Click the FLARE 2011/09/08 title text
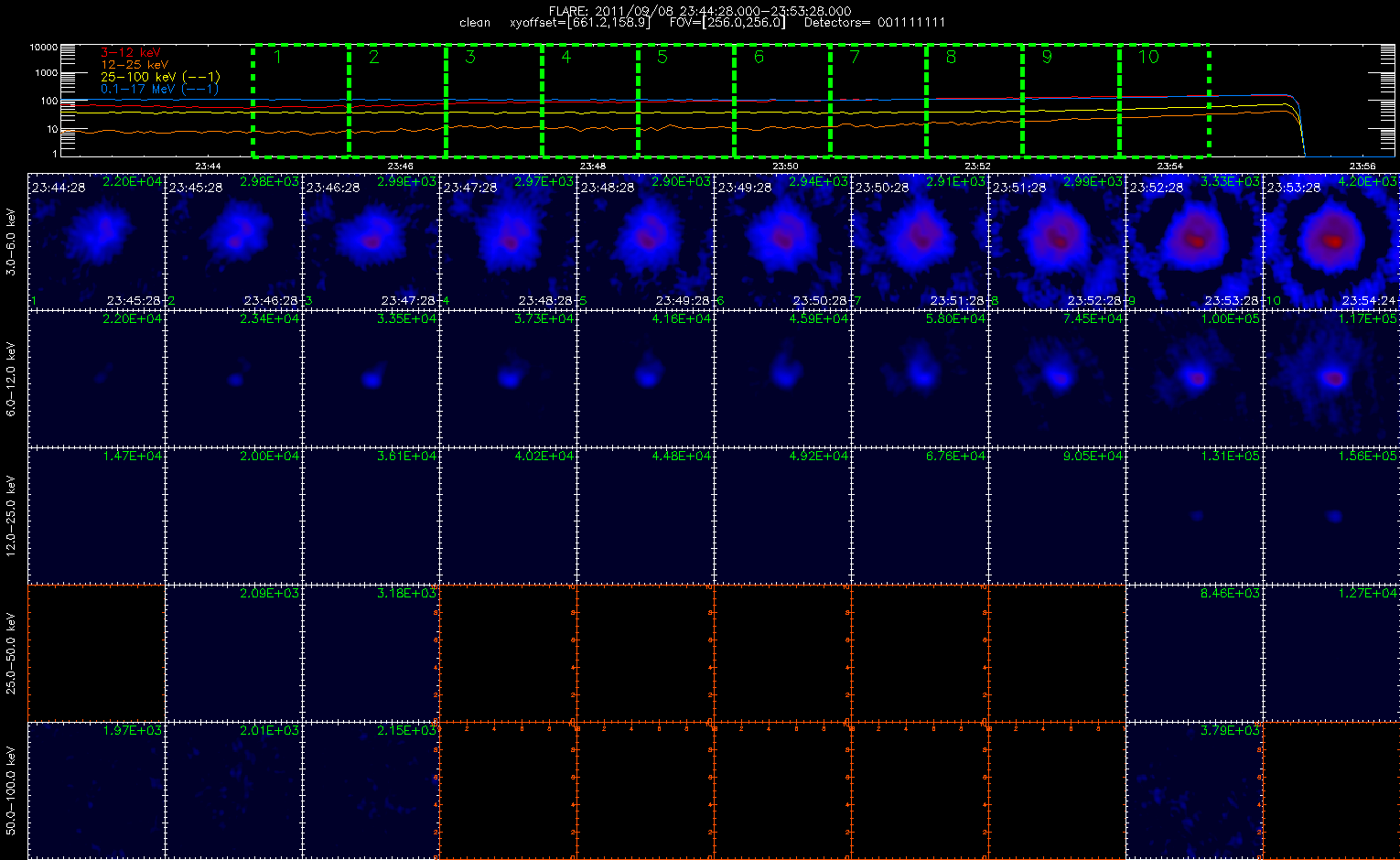Viewport: 1400px width, 860px height. (700, 11)
